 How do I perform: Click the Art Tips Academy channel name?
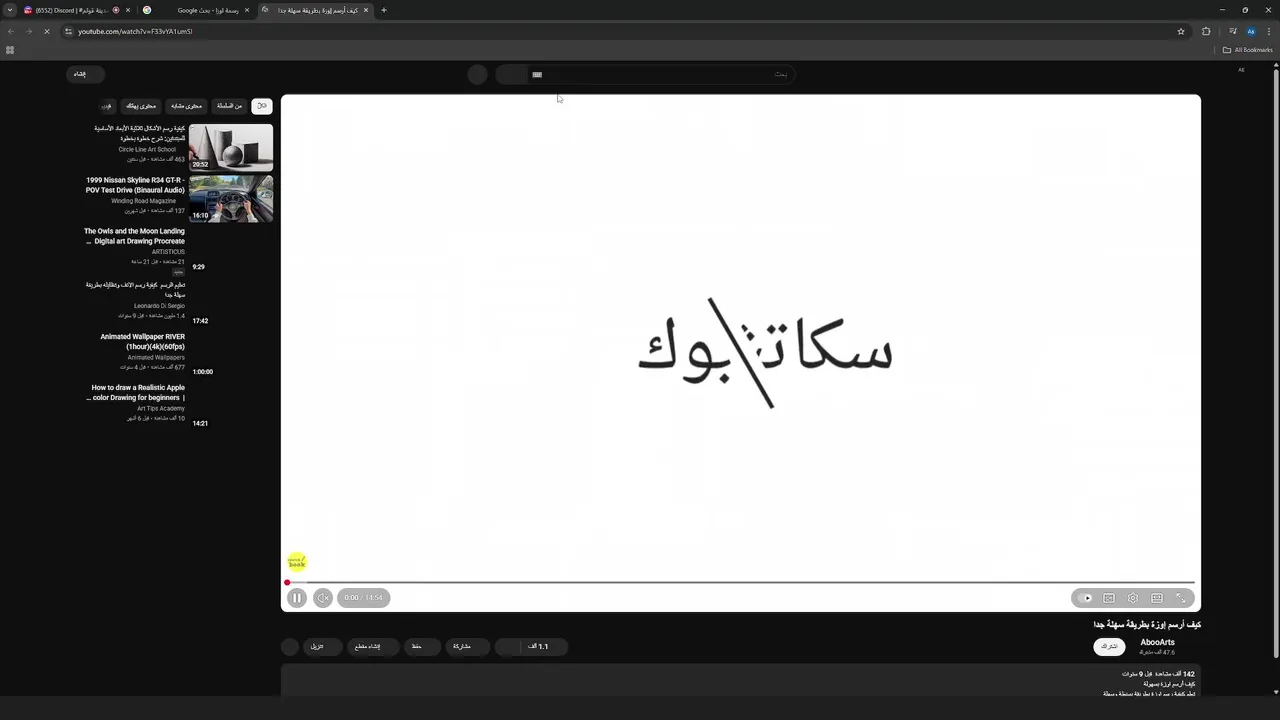click(161, 409)
